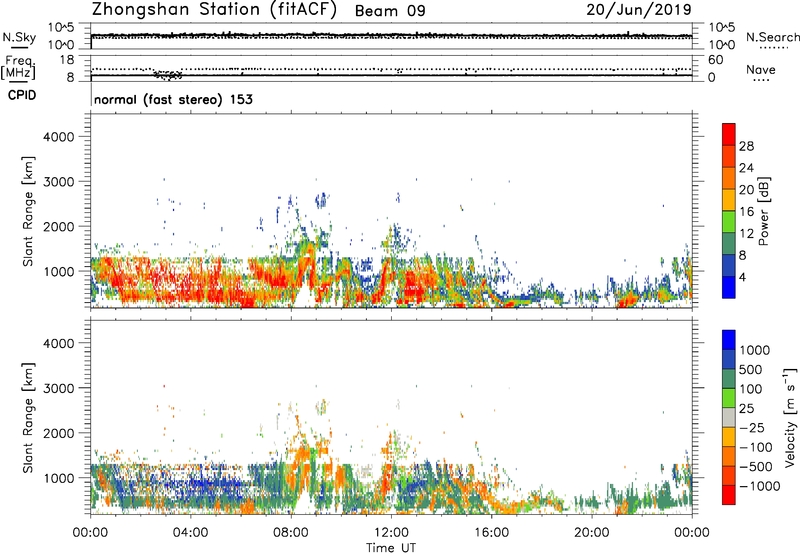
Task: Click the red top segment of Power colorbar
Action: (729, 134)
